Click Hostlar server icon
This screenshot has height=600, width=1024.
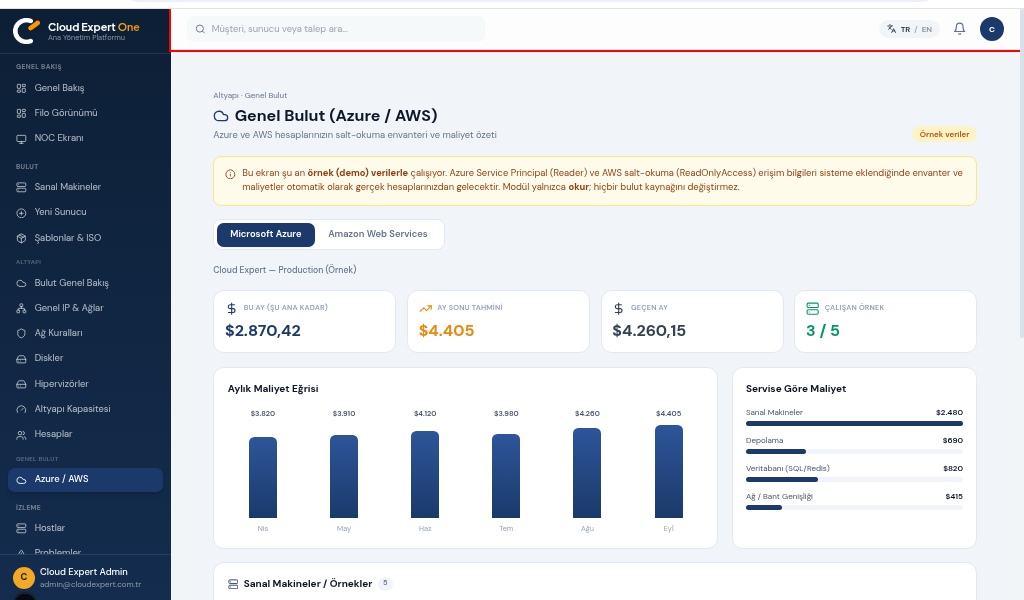point(22,528)
